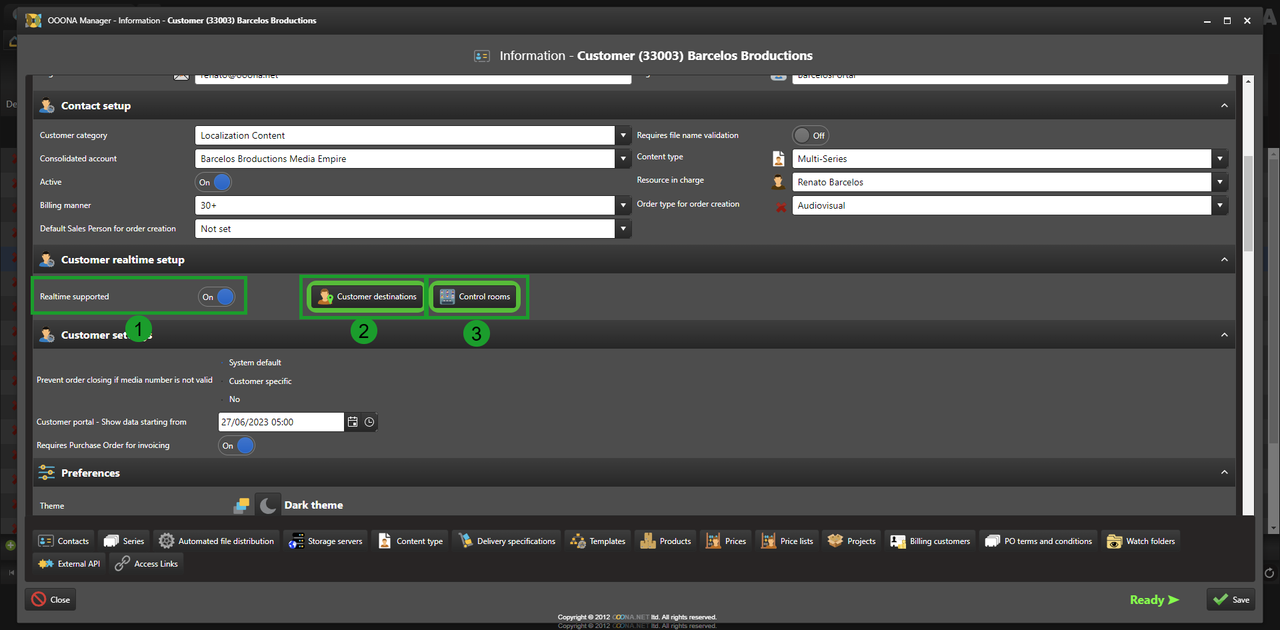The image size is (1280, 630).
Task: Disable the Realtime supported switch
Action: pyautogui.click(x=217, y=297)
